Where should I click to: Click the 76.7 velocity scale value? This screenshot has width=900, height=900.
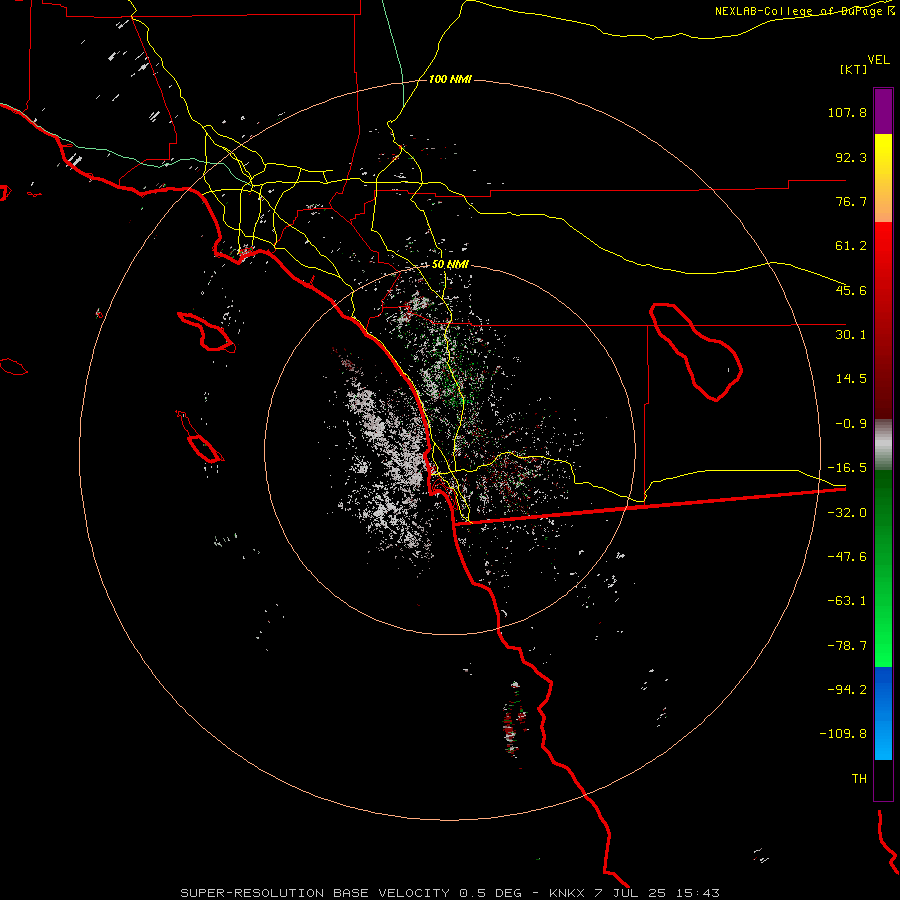point(851,201)
